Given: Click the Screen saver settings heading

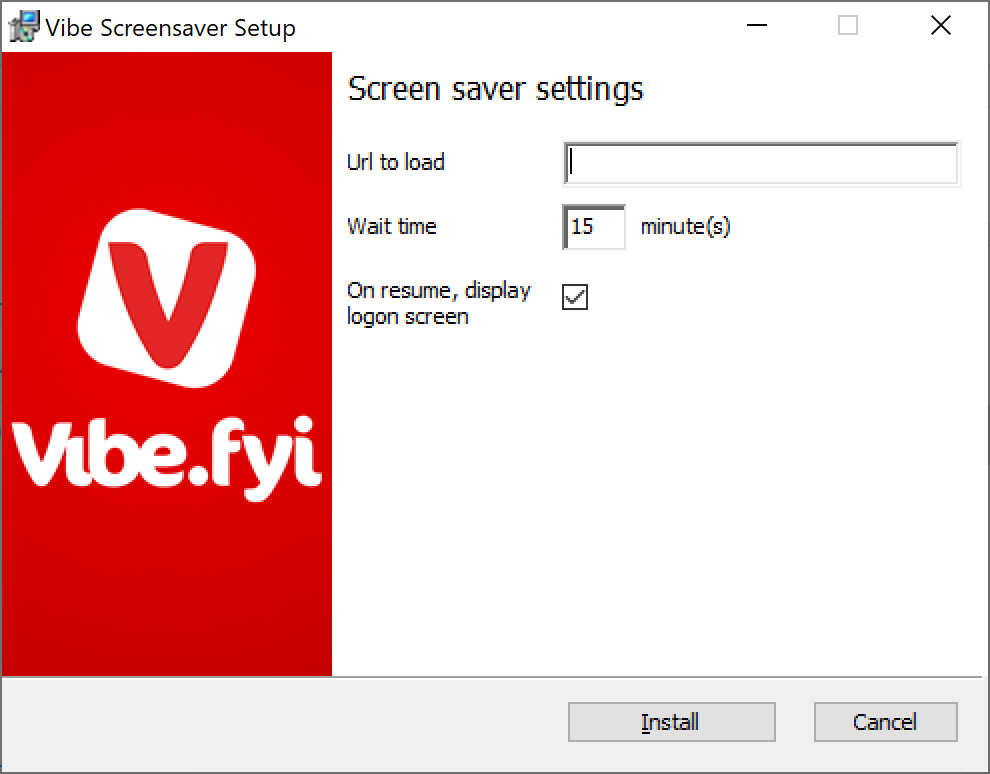Looking at the screenshot, I should pyautogui.click(x=496, y=88).
